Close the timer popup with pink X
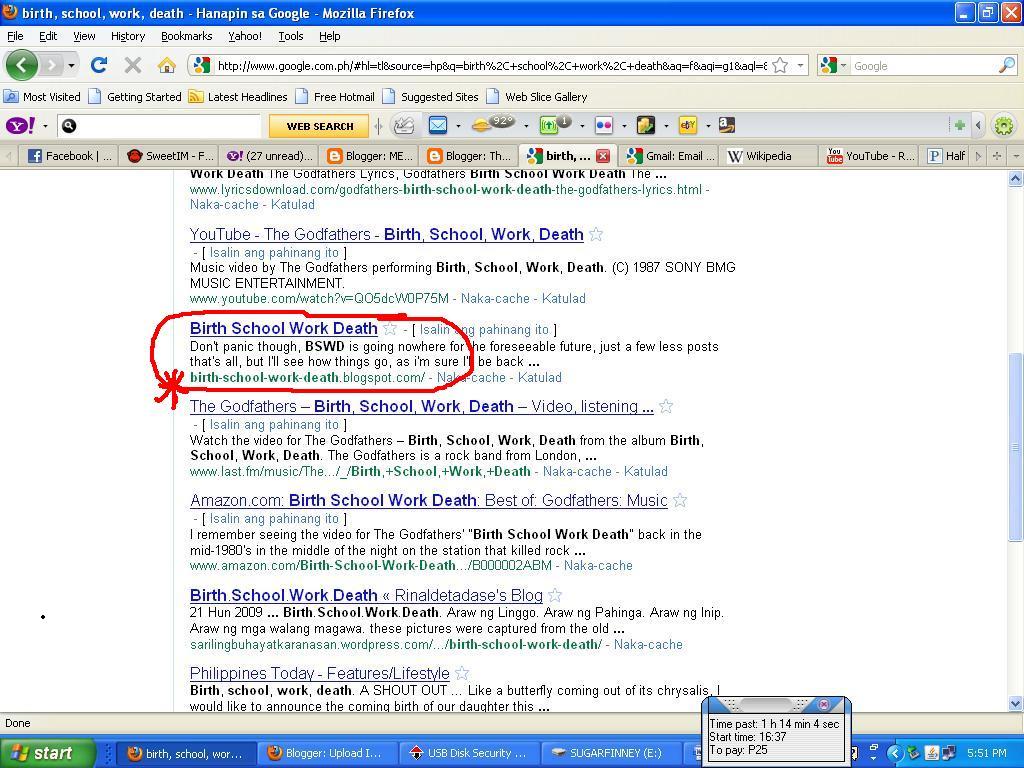This screenshot has height=768, width=1024. (824, 704)
